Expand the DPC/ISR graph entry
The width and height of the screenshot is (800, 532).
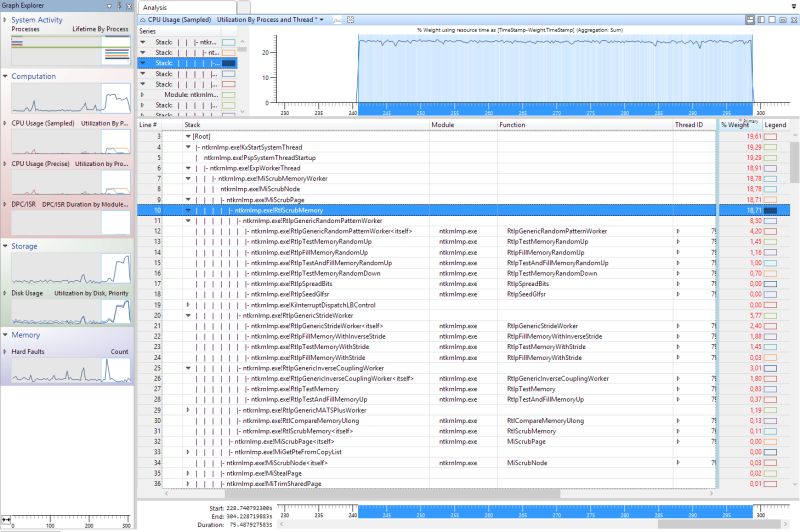pos(5,204)
